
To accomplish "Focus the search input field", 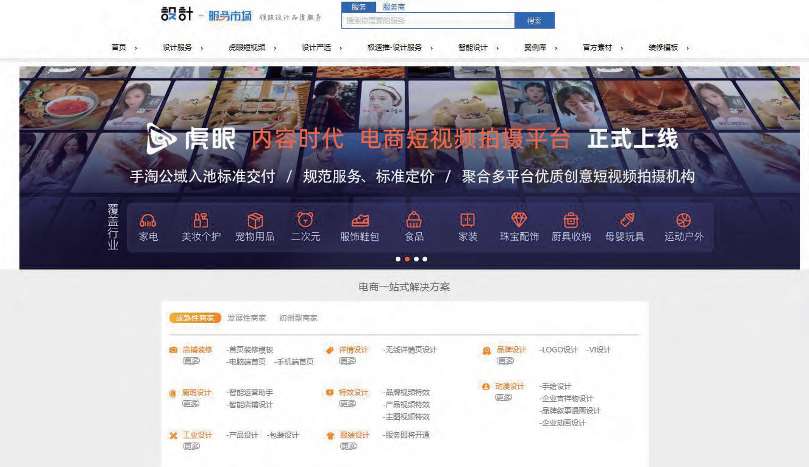I will tap(428, 20).
